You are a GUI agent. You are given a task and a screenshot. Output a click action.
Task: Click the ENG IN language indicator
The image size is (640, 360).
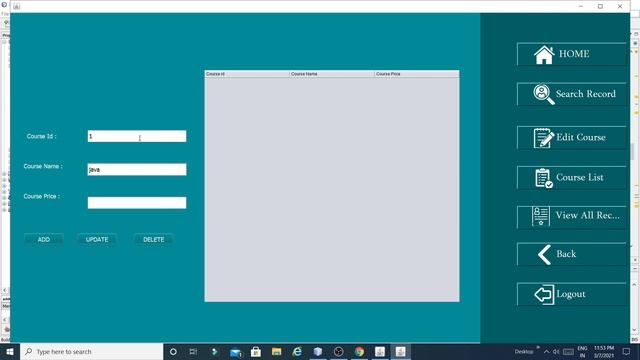click(582, 351)
